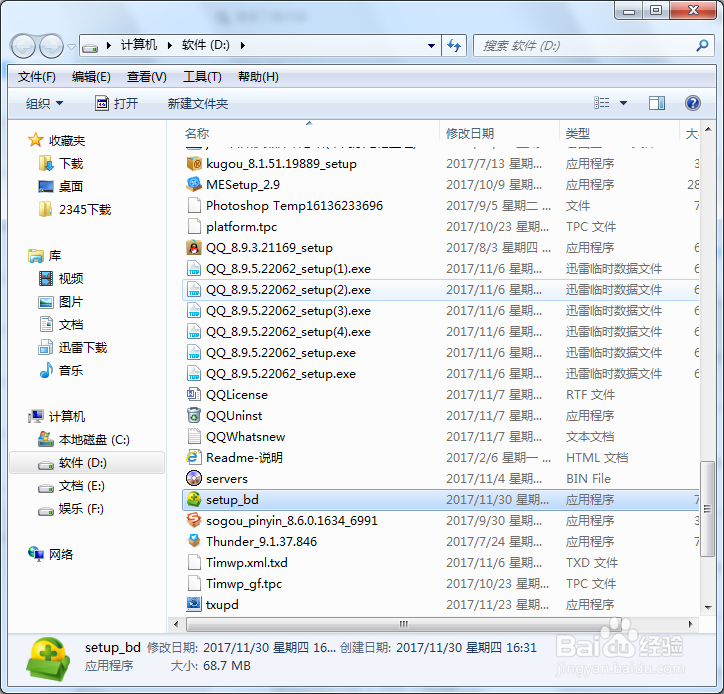Expand the recent pages dropdown arrow
Image resolution: width=724 pixels, height=694 pixels.
pos(71,47)
